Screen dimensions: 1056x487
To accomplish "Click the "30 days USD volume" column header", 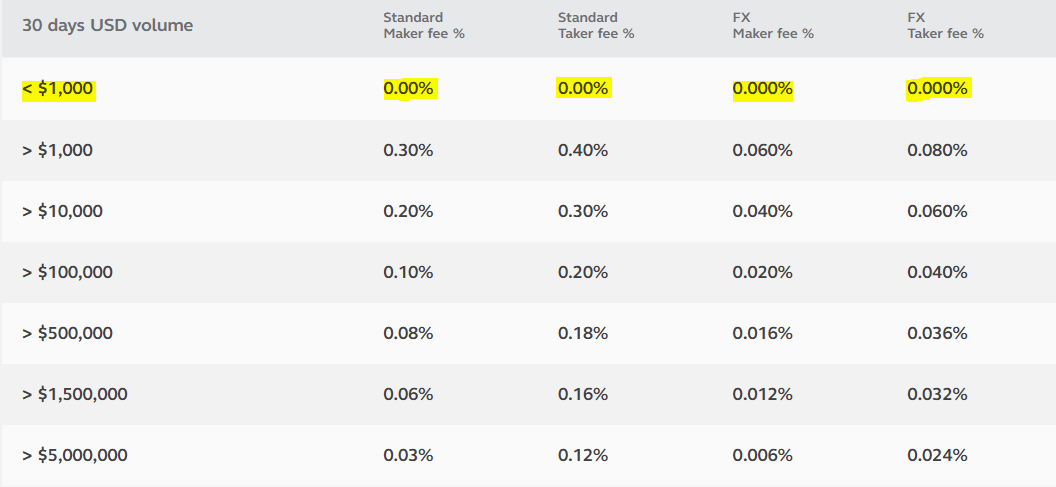I will coord(107,25).
